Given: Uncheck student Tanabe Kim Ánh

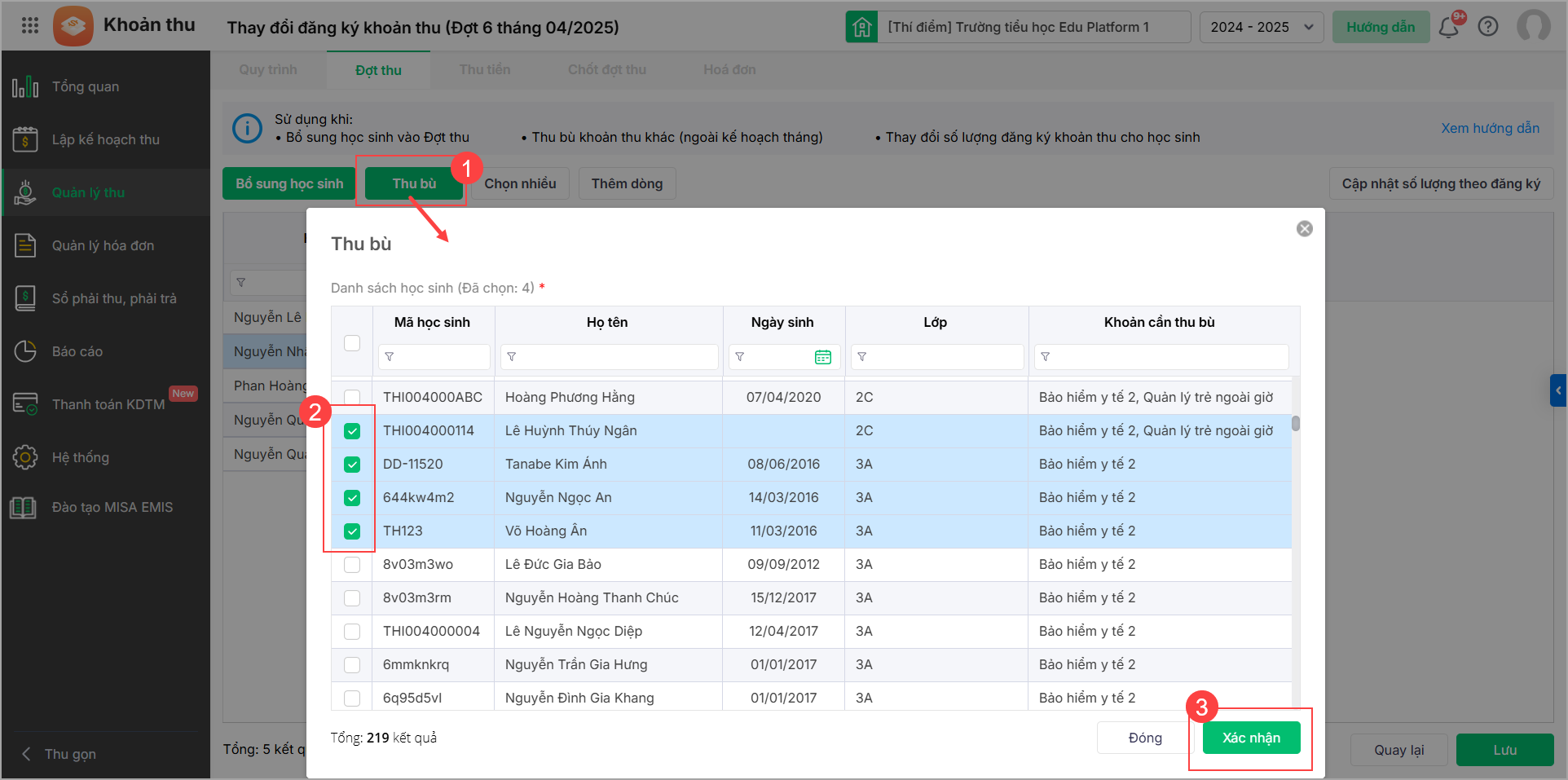Looking at the screenshot, I should point(352,465).
